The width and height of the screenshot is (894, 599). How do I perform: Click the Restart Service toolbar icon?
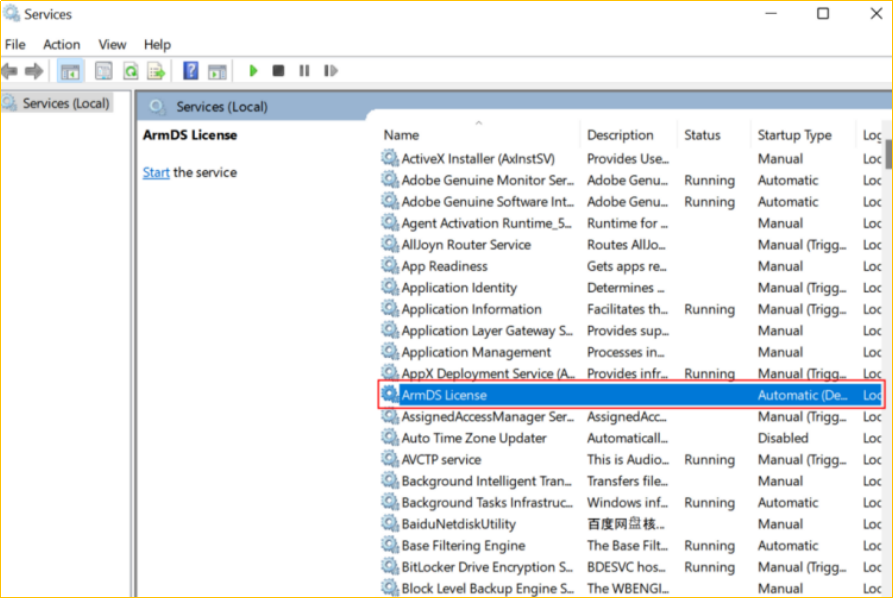(330, 71)
